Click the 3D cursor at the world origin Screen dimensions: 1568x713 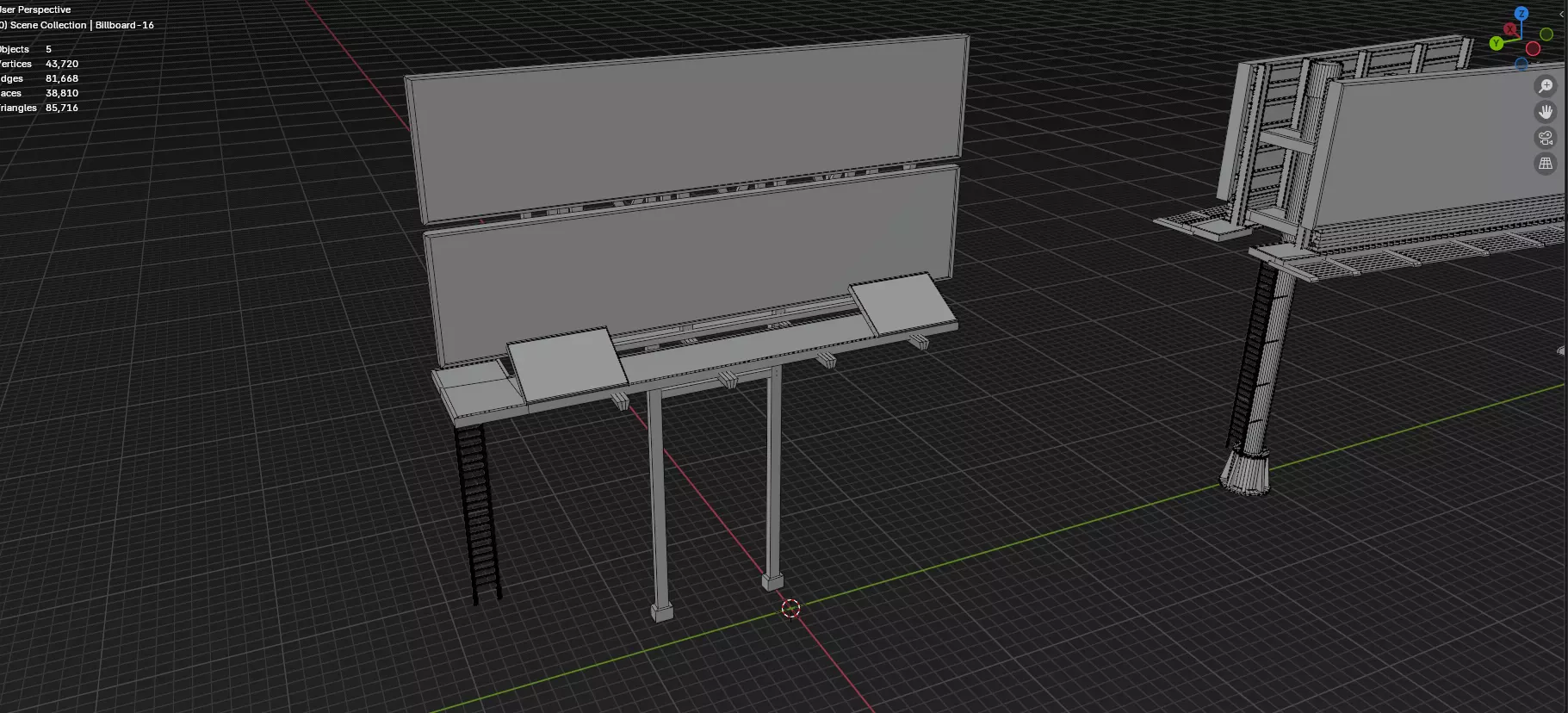(x=790, y=609)
